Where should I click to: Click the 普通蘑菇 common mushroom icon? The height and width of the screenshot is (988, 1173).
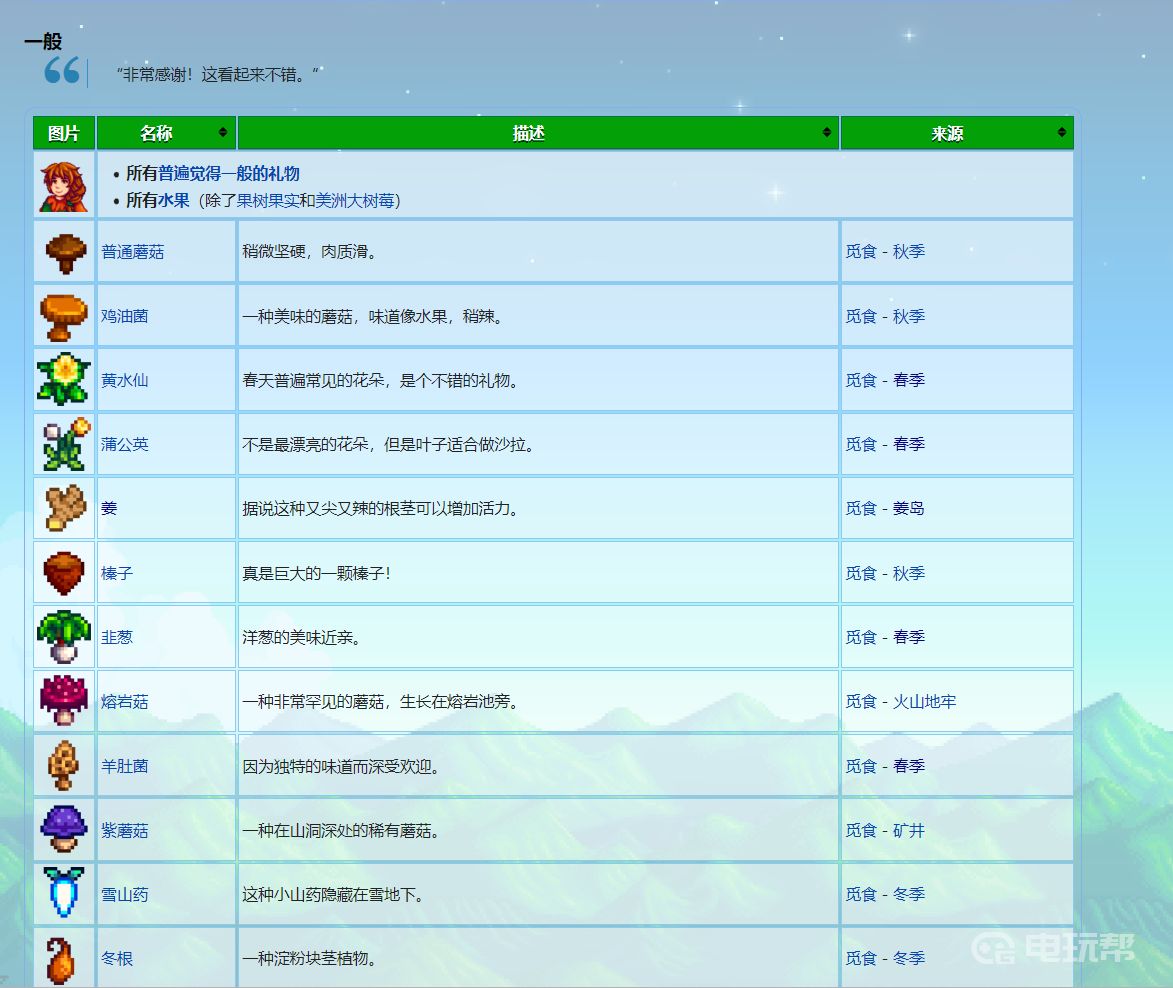[x=65, y=253]
